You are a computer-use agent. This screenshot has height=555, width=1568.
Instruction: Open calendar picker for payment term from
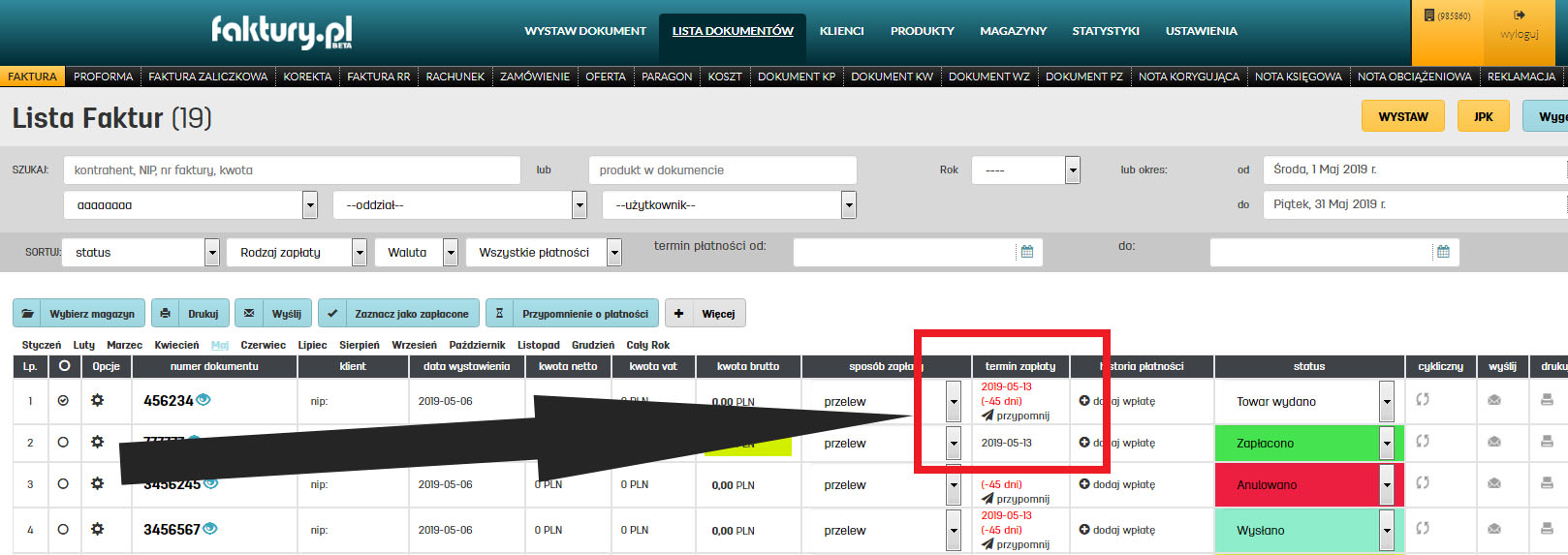click(x=1027, y=252)
